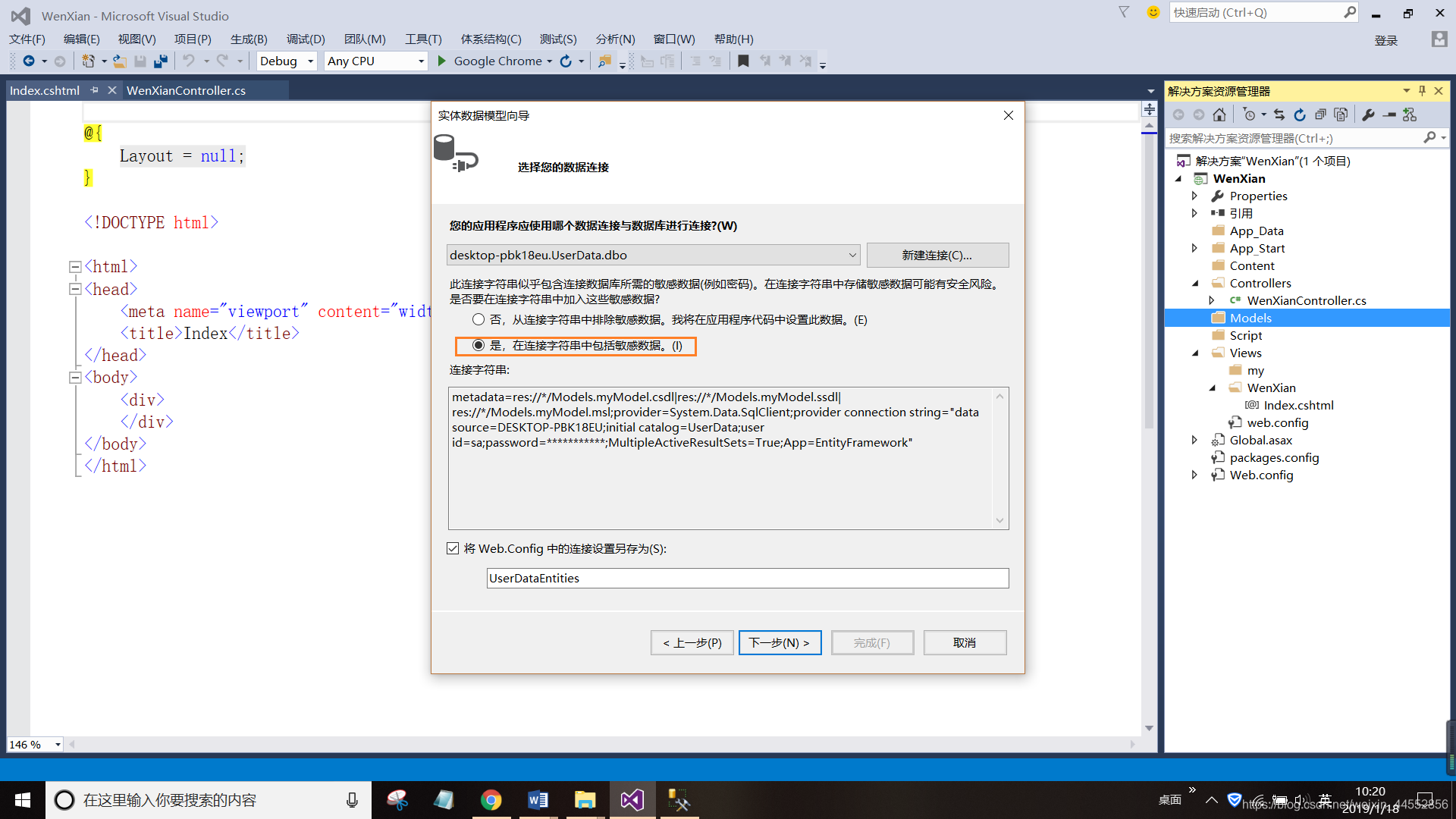Click the start debugging green play icon
This screenshot has height=819, width=1456.
[x=441, y=61]
